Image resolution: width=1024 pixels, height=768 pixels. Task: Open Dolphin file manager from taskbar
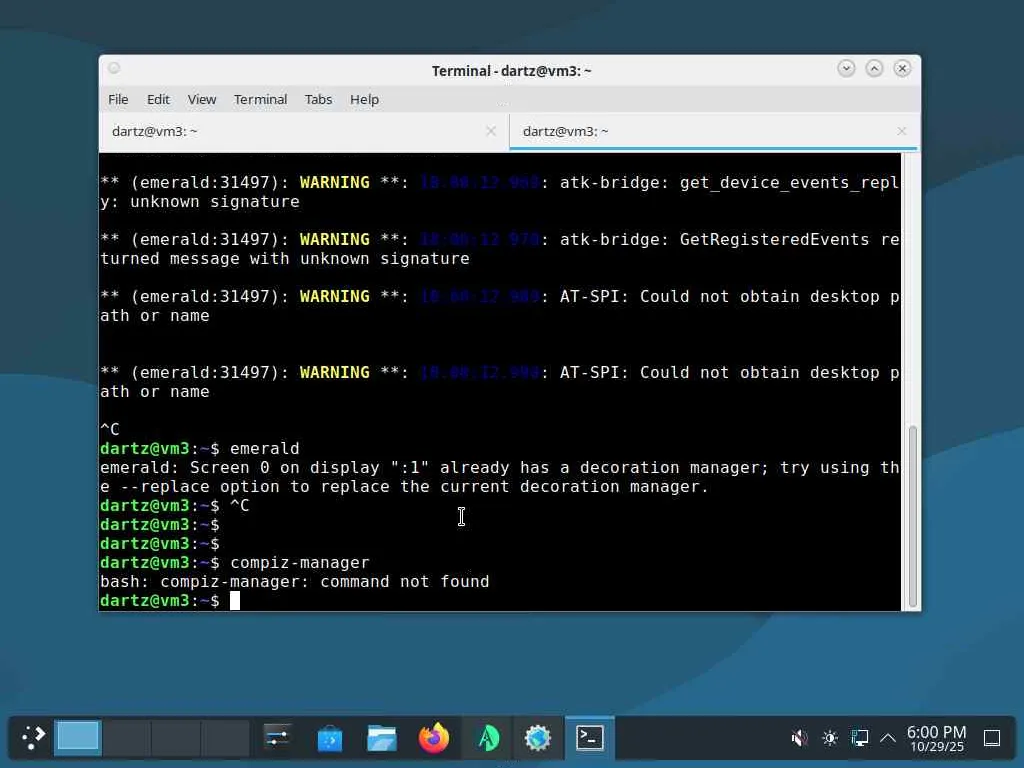[x=382, y=739]
